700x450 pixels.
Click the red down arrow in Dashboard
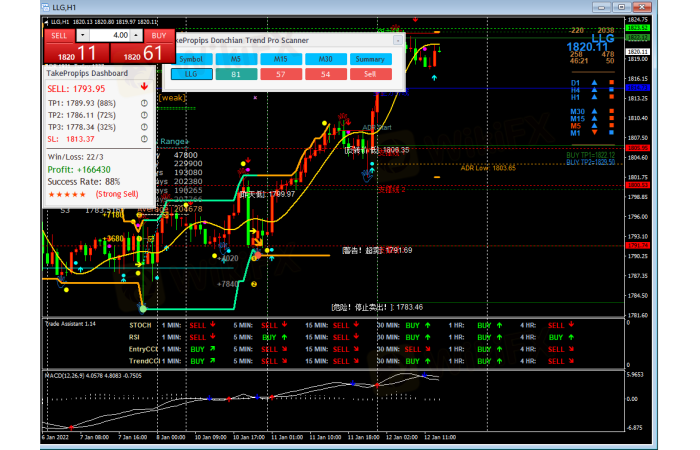tap(145, 87)
